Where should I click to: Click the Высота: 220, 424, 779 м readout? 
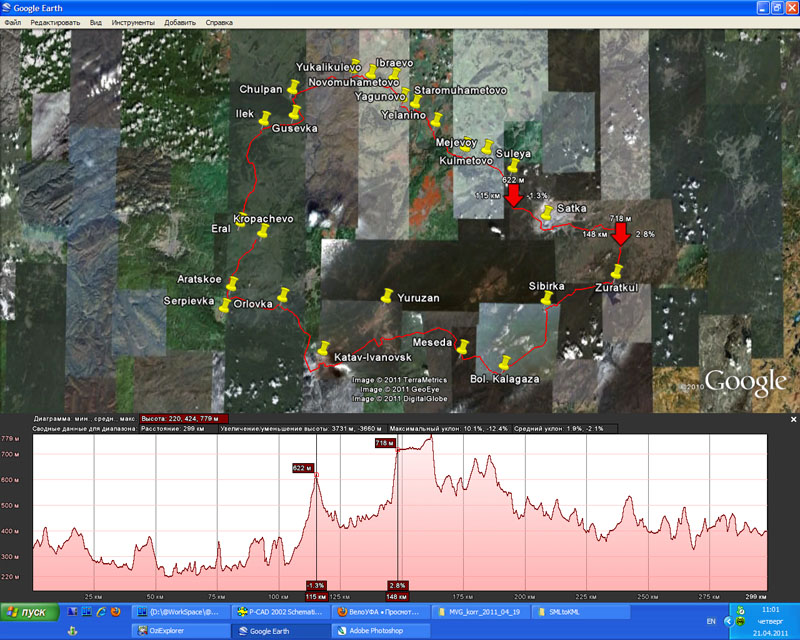[x=183, y=419]
